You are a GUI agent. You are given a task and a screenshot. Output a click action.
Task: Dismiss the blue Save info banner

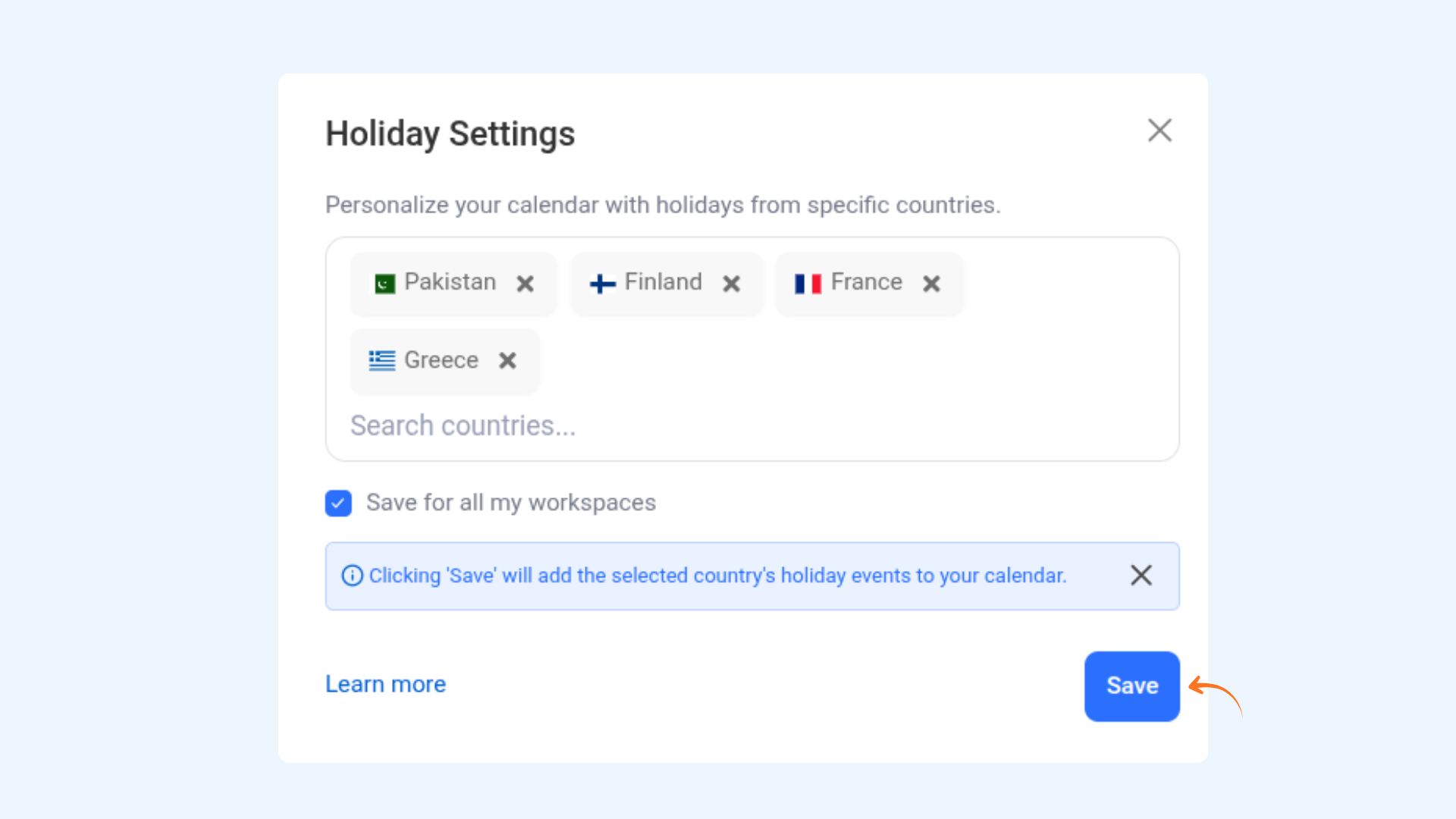[1141, 575]
